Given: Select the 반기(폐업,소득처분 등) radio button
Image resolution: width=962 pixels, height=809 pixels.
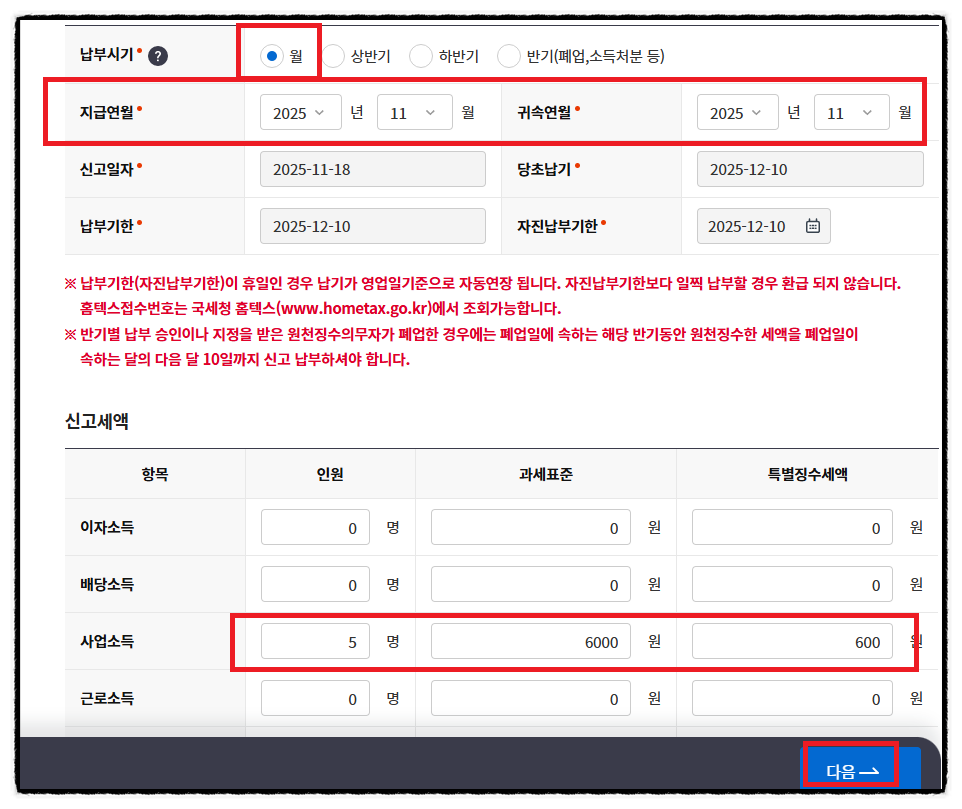Looking at the screenshot, I should click(509, 56).
